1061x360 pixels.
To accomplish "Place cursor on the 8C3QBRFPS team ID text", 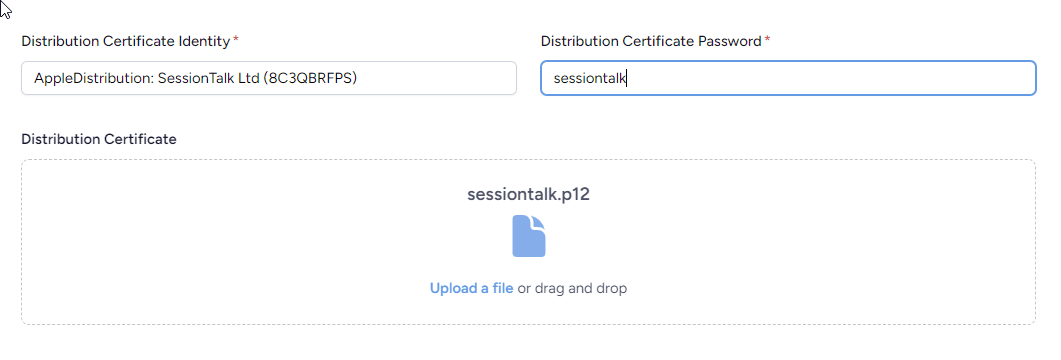I will coord(309,78).
